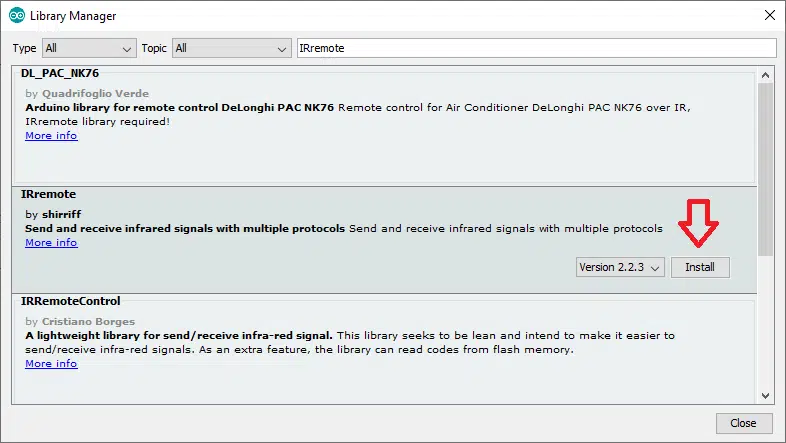This screenshot has width=786, height=443.
Task: Click the IRremote search field
Action: (x=536, y=48)
